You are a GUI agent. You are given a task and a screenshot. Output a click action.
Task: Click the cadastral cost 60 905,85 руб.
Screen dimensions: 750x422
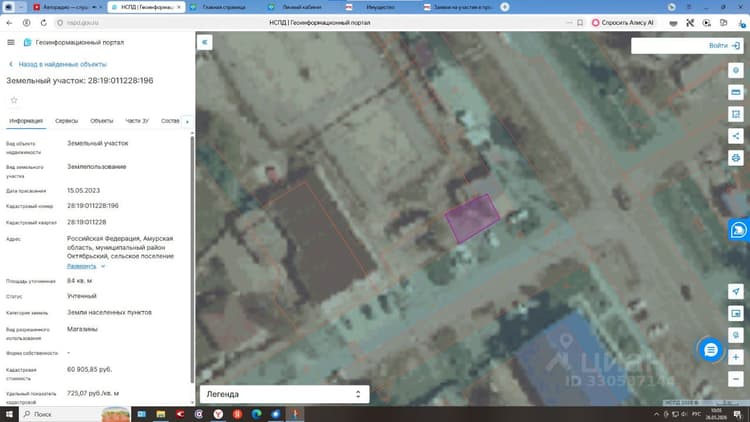(x=89, y=369)
